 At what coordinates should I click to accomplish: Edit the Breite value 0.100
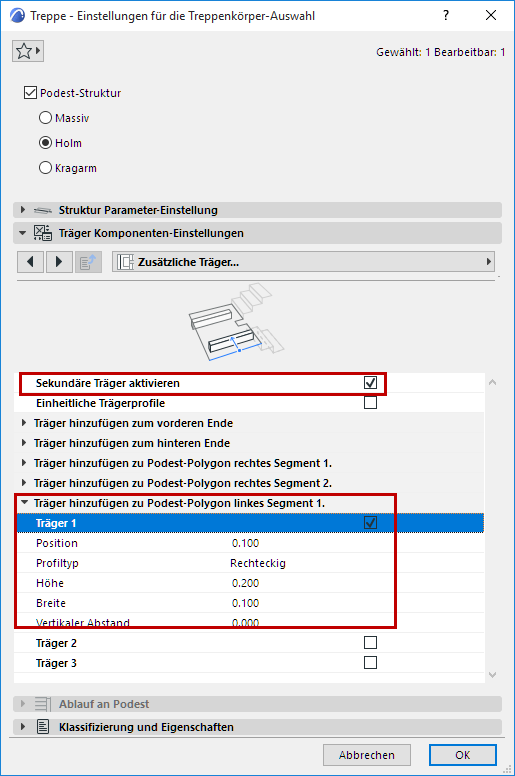click(x=245, y=603)
